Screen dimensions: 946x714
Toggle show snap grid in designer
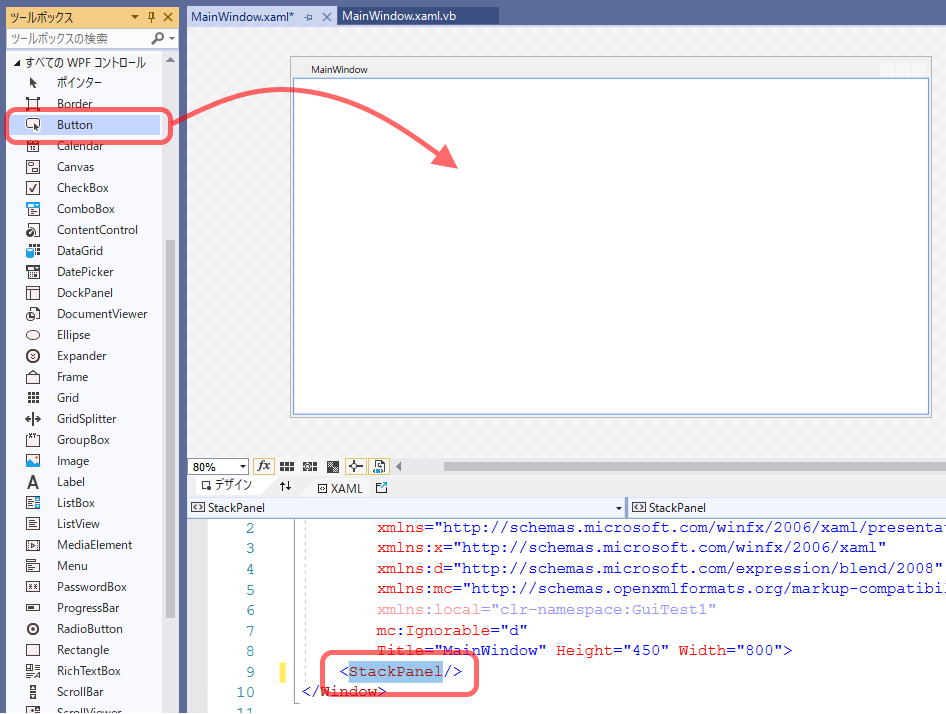[x=287, y=467]
